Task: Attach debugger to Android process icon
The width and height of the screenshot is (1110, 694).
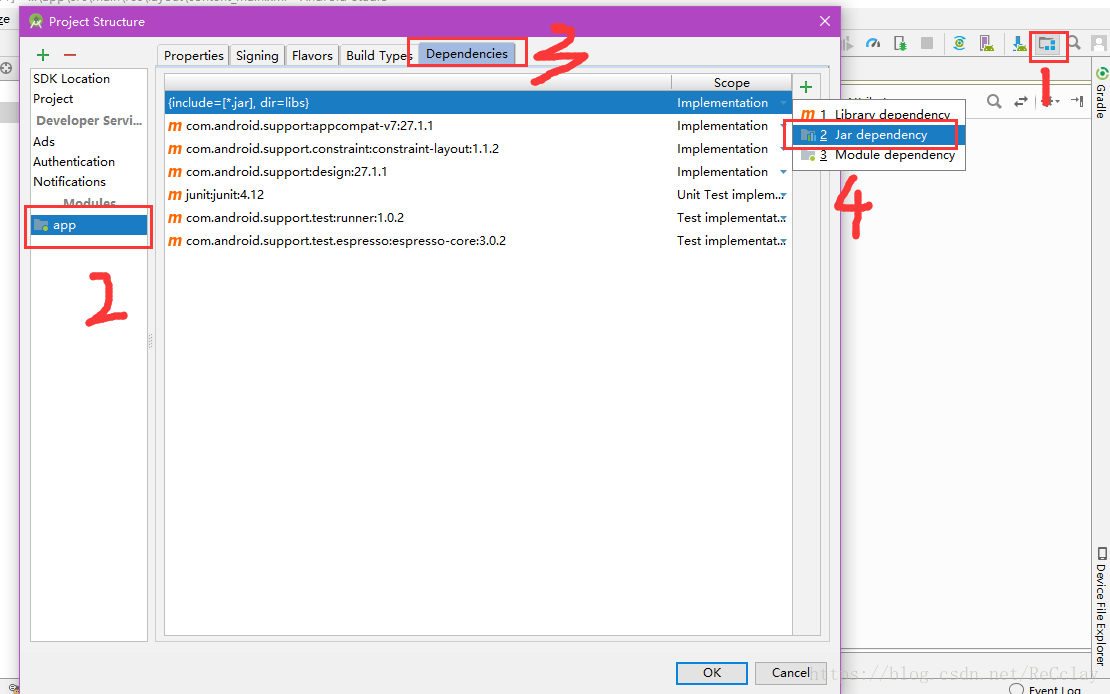Action: (x=900, y=44)
